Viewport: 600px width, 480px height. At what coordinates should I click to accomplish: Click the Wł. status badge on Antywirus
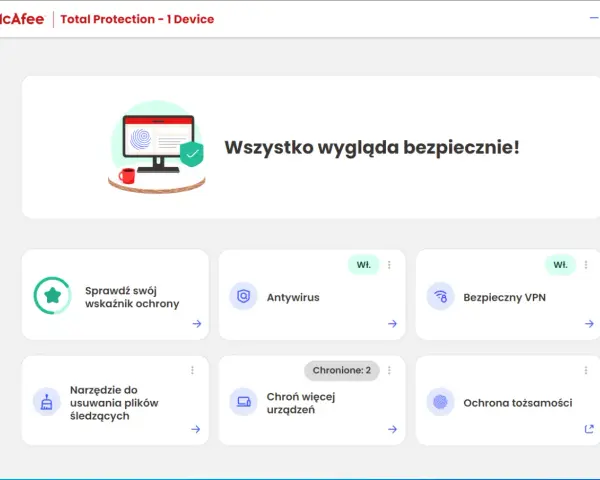click(x=364, y=265)
